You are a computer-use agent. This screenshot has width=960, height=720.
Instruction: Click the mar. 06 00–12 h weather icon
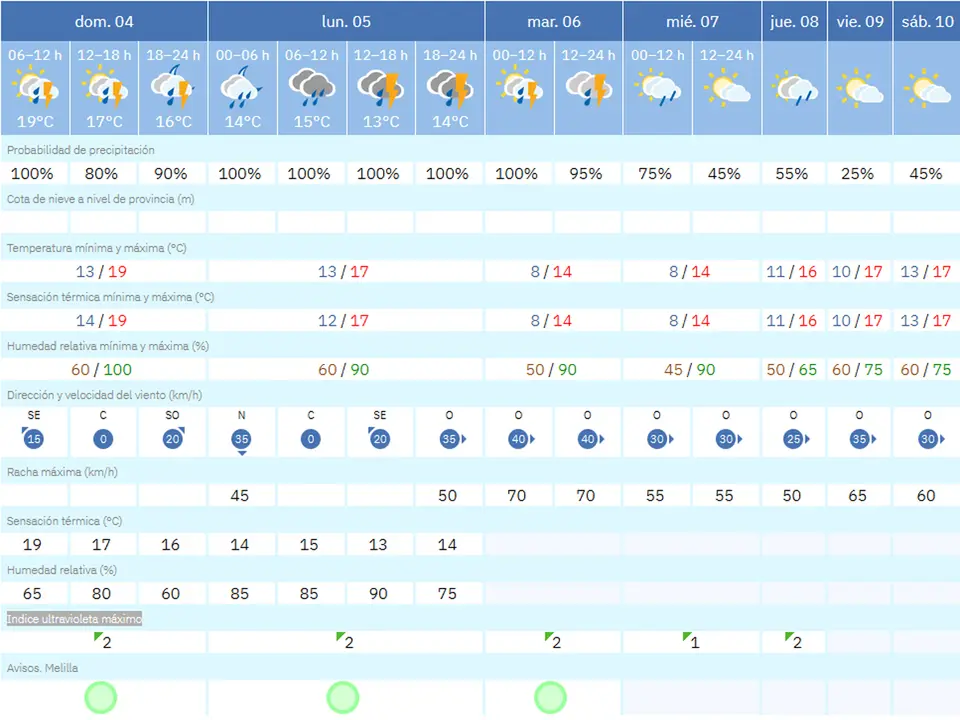click(519, 88)
